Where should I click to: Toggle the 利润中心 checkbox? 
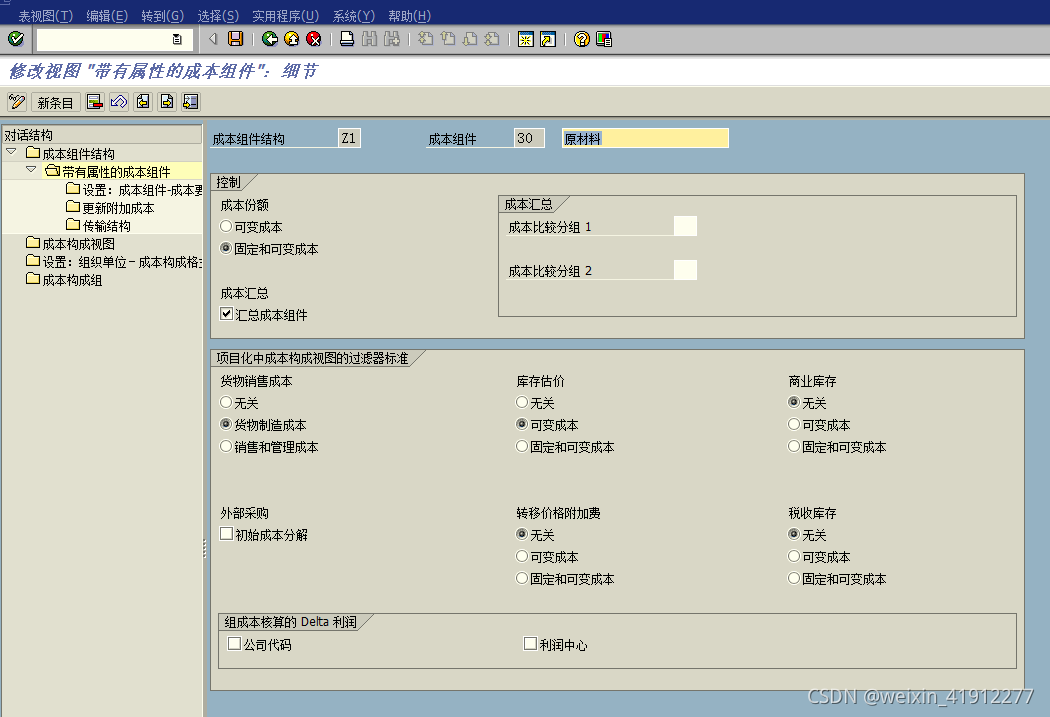530,643
